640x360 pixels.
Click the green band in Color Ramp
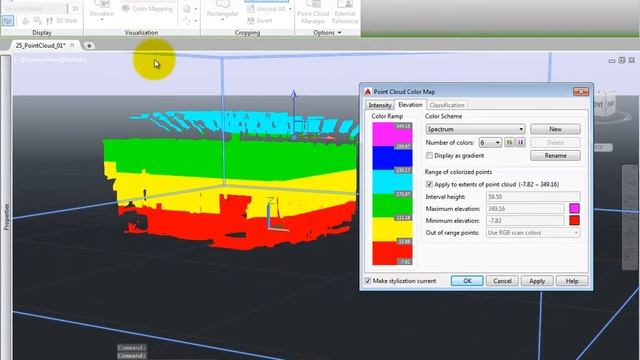click(392, 205)
